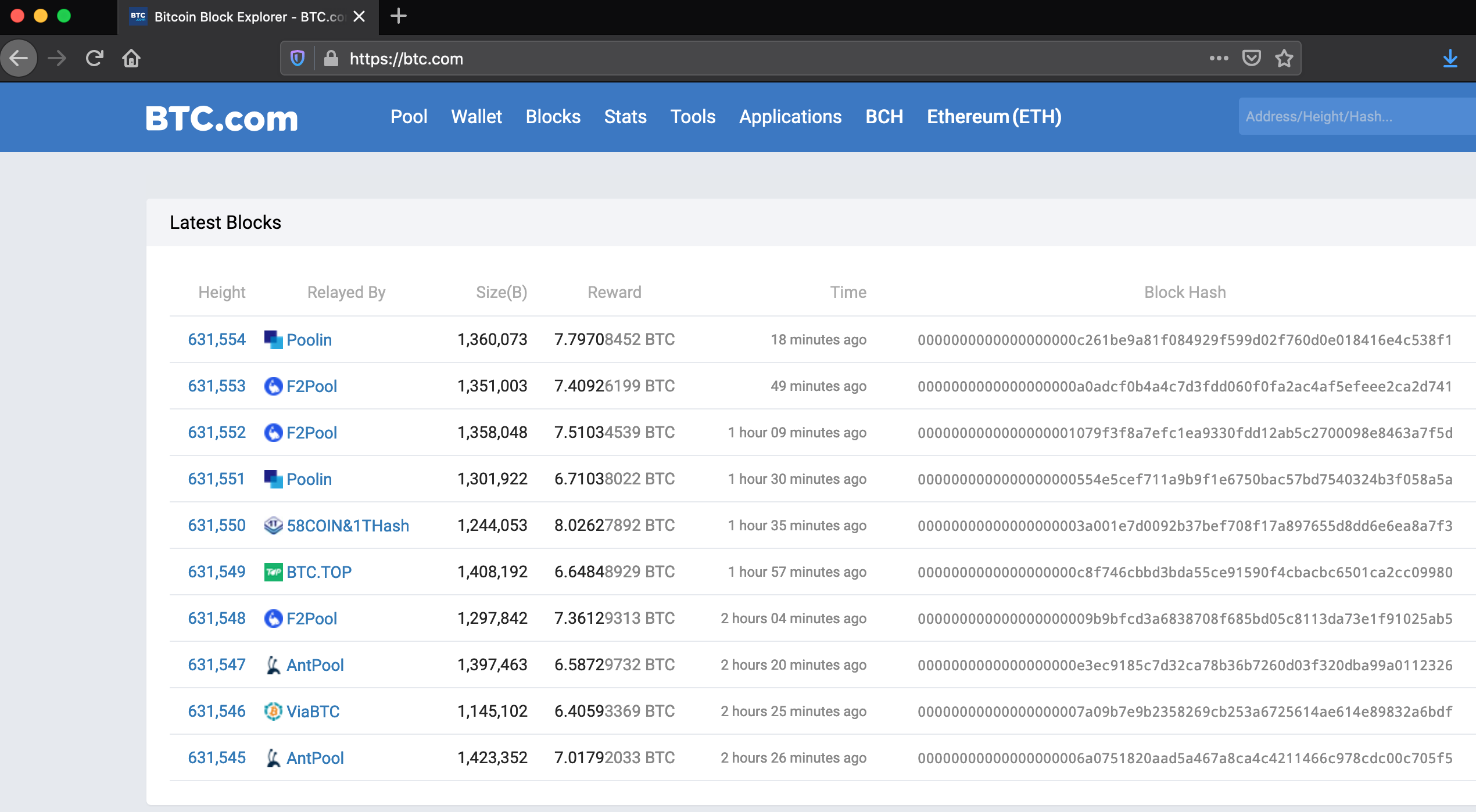Click the BTC.TOP green logo icon
The height and width of the screenshot is (812, 1476).
point(274,572)
